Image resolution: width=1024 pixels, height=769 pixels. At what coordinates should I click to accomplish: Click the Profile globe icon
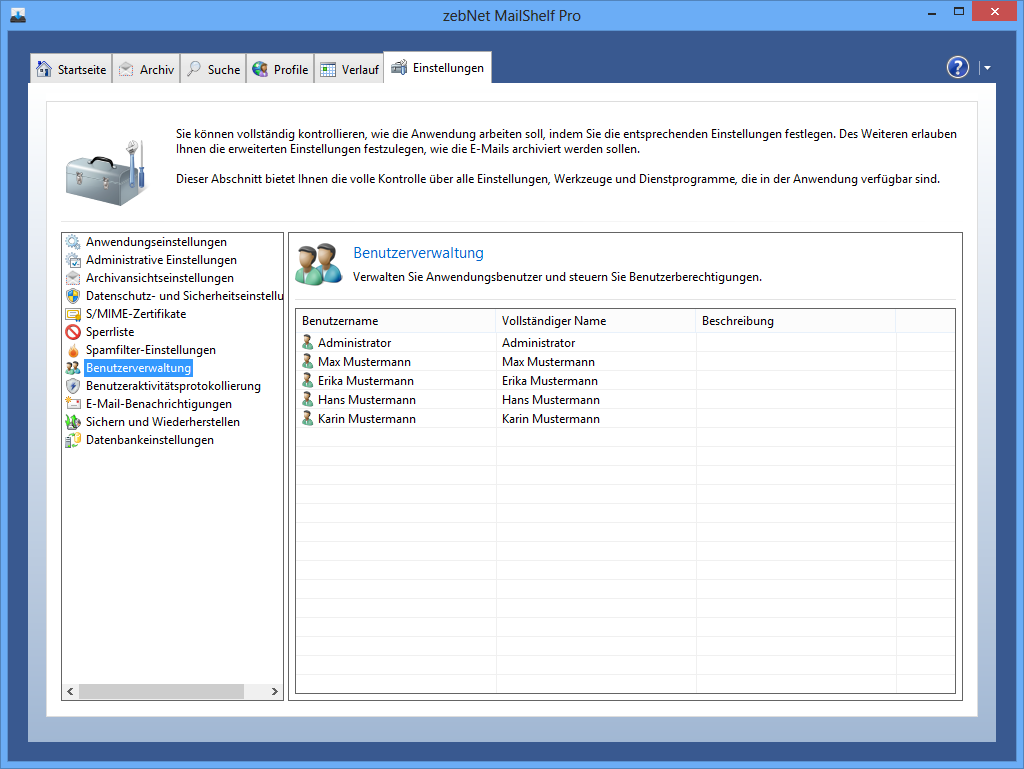pyautogui.click(x=260, y=69)
